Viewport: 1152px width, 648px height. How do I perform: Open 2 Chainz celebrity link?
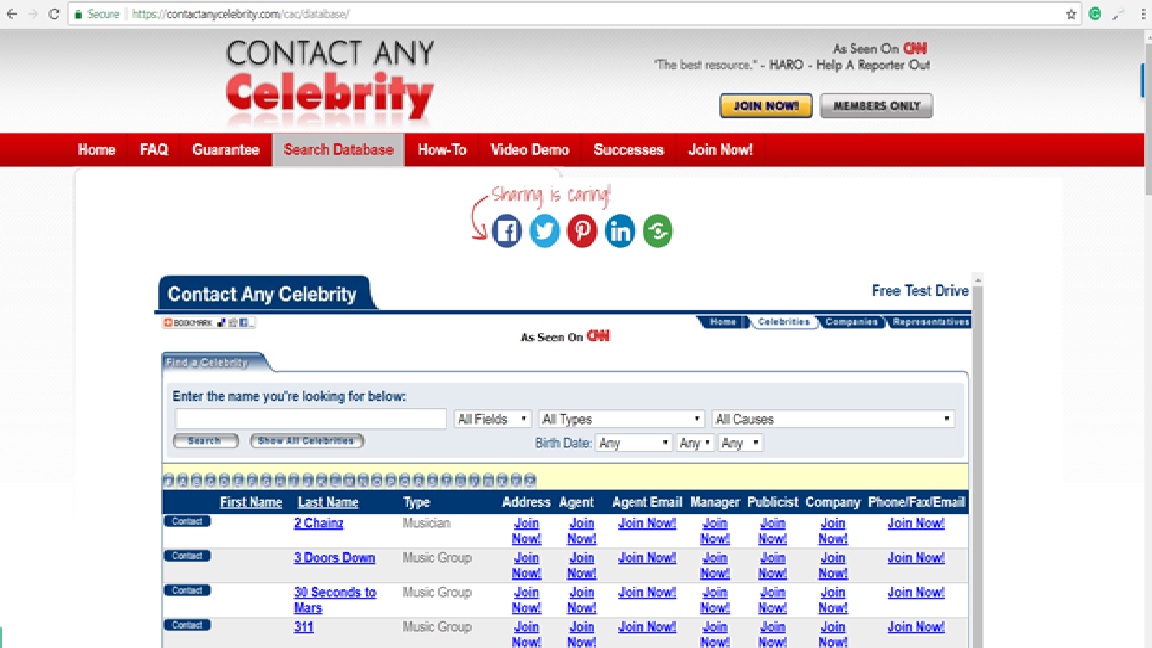point(318,523)
